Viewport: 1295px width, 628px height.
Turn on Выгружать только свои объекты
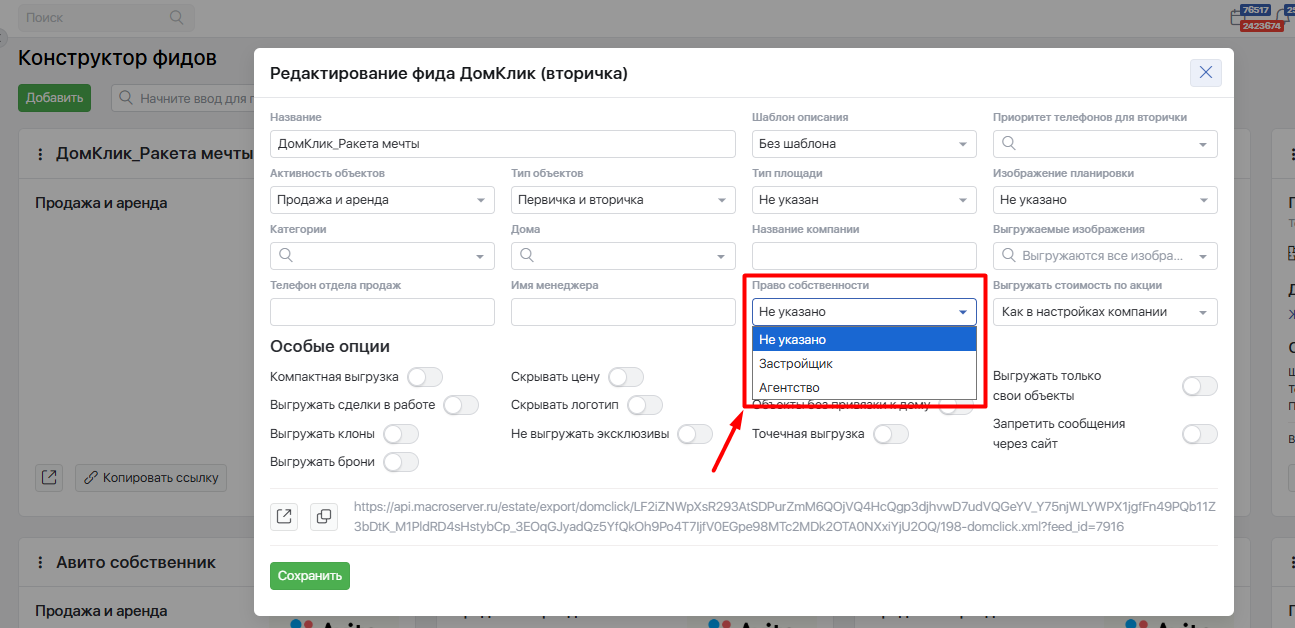click(1199, 386)
